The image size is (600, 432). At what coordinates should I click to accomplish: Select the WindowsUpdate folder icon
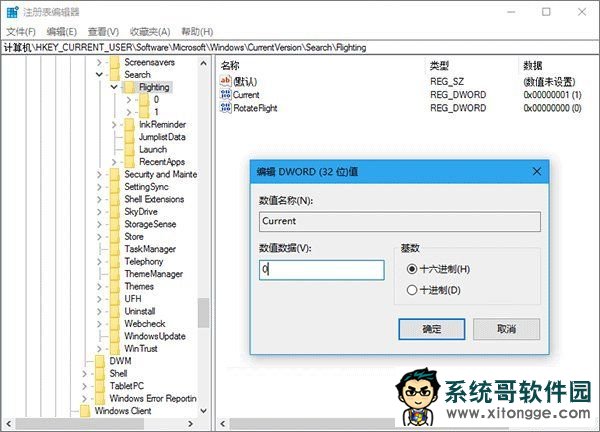(x=115, y=336)
